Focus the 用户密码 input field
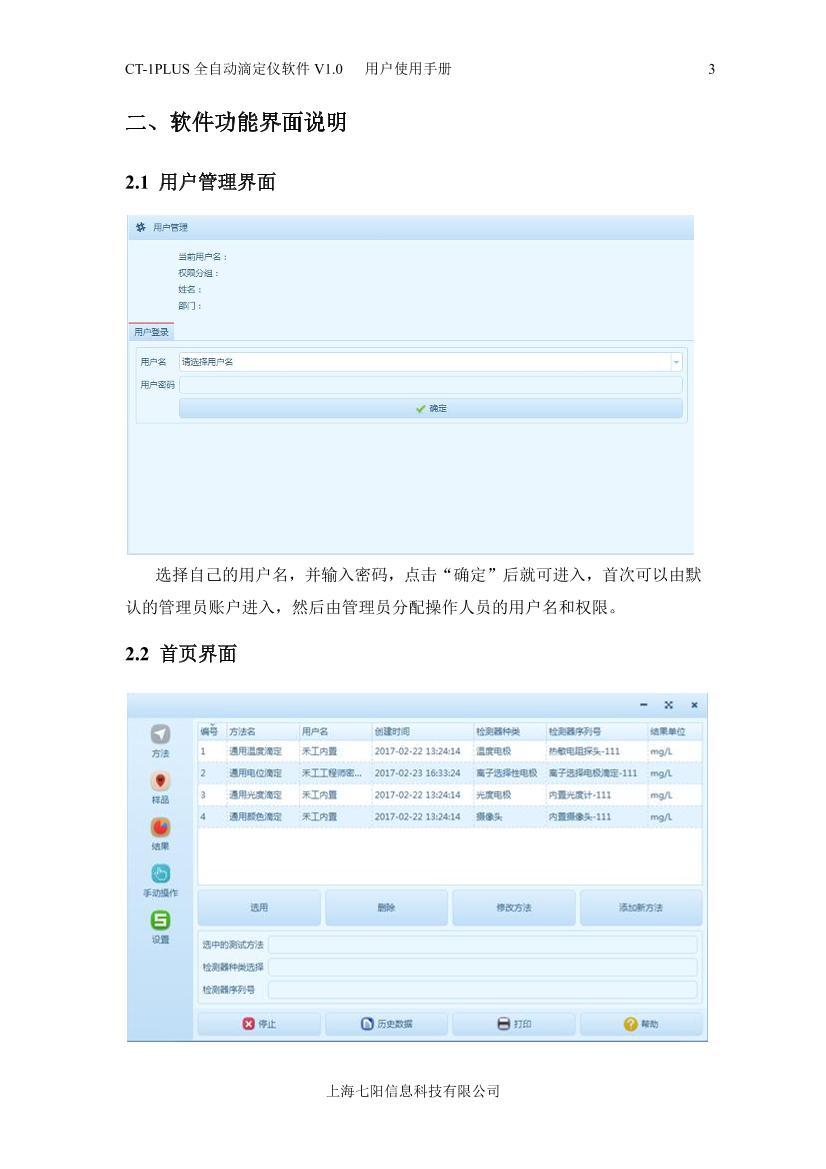 tap(431, 385)
